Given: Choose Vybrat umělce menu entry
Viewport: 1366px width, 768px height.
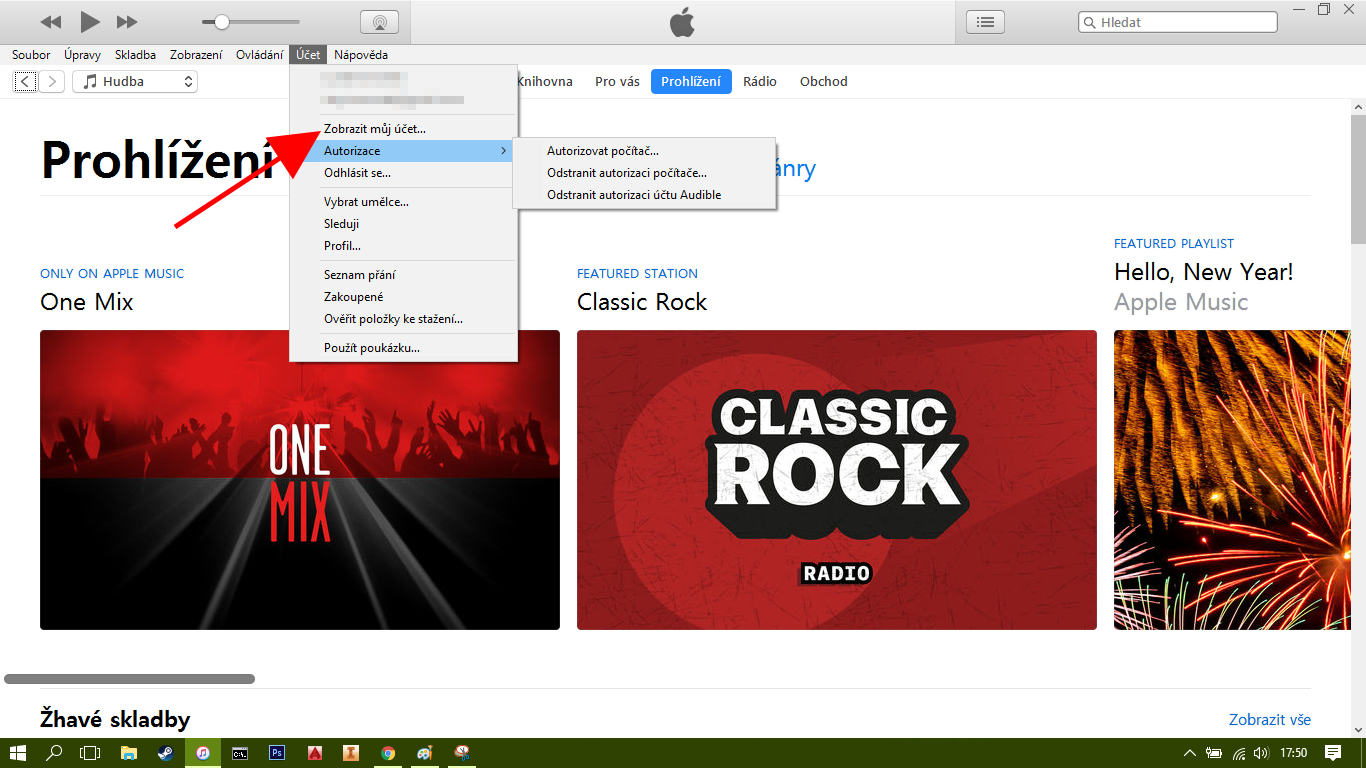Looking at the screenshot, I should (403, 202).
